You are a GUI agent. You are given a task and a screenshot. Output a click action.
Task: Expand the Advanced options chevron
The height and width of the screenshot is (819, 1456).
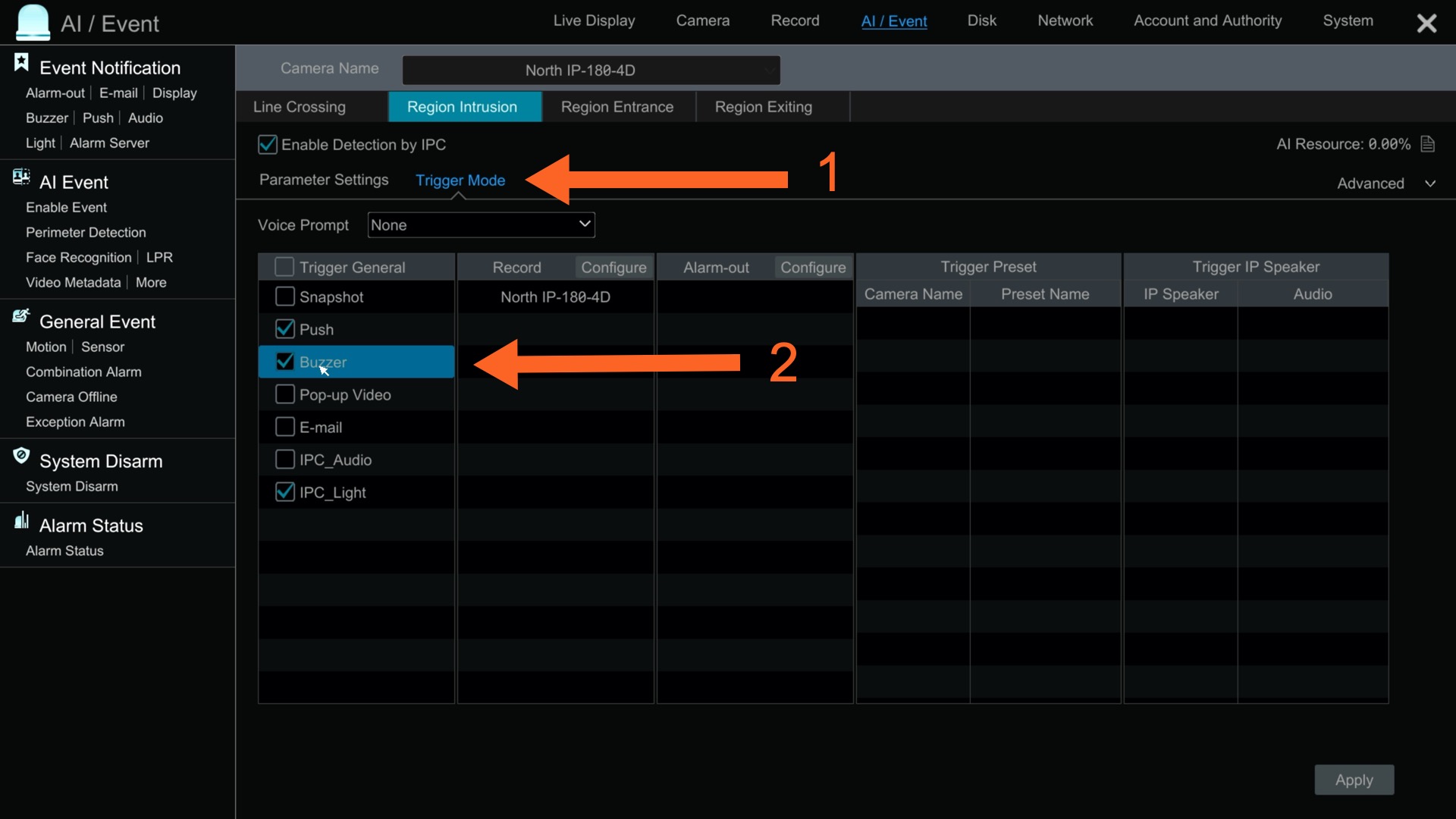(1430, 184)
